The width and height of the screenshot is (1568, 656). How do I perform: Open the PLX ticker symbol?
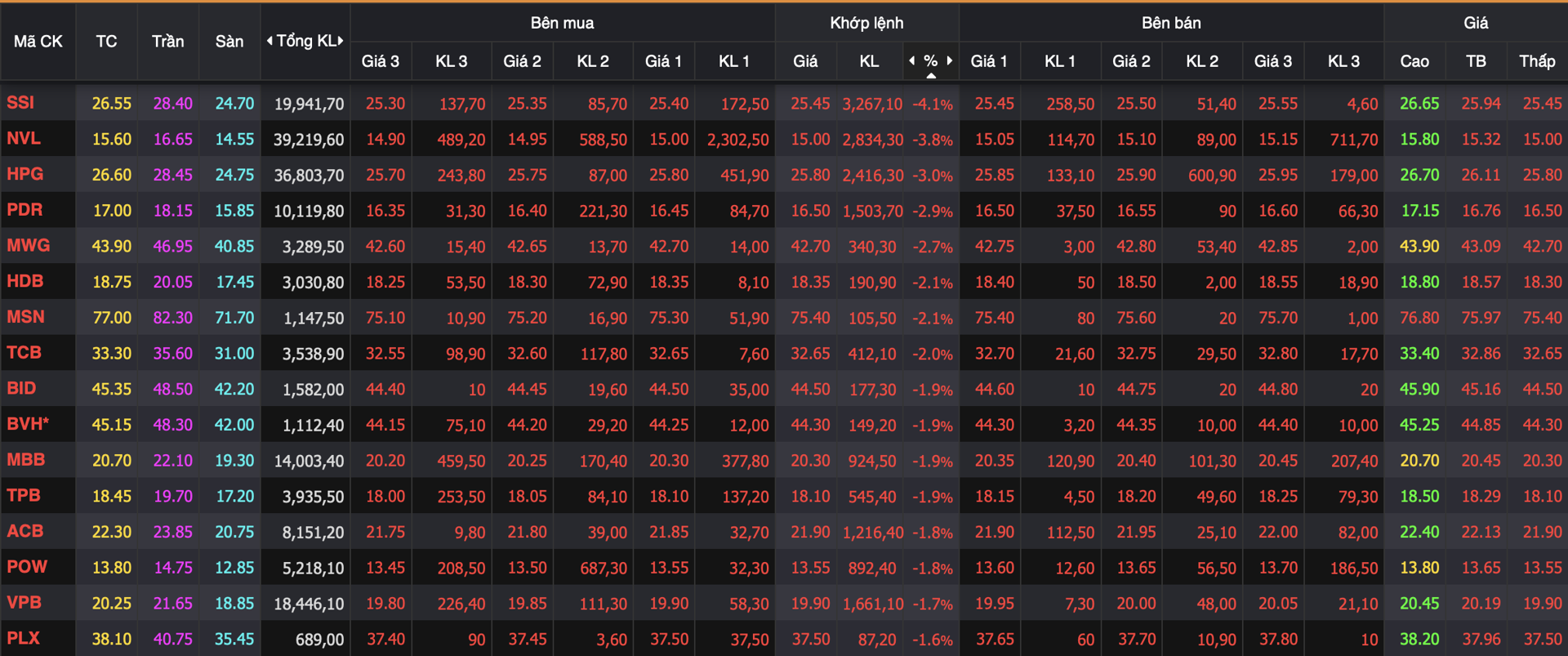point(24,639)
